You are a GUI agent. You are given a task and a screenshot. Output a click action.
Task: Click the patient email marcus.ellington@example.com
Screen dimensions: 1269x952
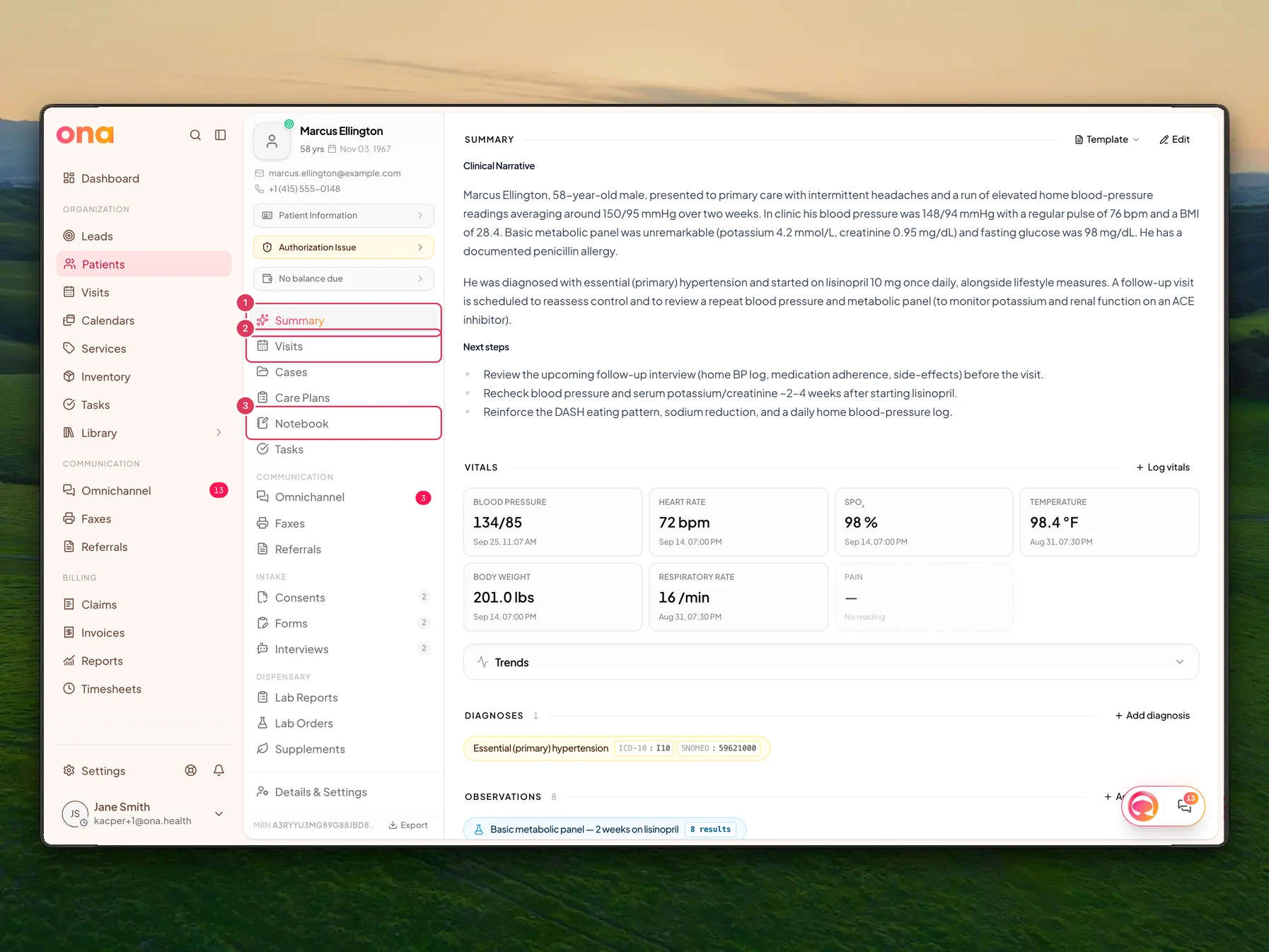(x=335, y=173)
